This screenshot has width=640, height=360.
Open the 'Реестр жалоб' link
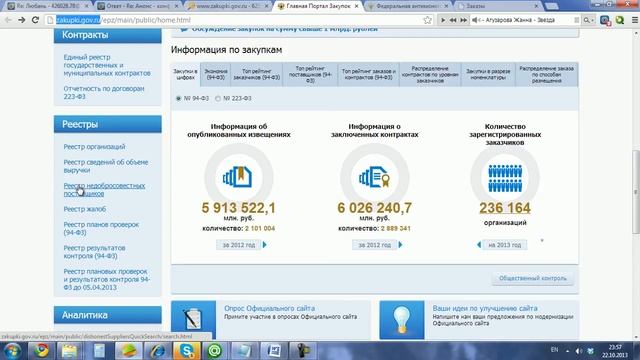pos(84,209)
